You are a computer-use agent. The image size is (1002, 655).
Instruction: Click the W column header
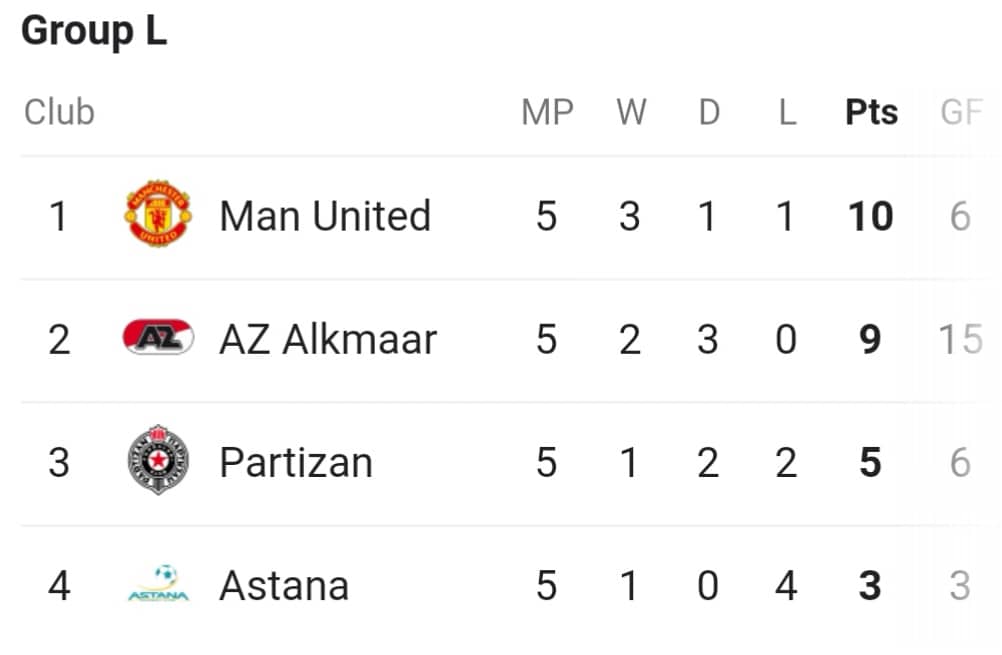tap(631, 112)
